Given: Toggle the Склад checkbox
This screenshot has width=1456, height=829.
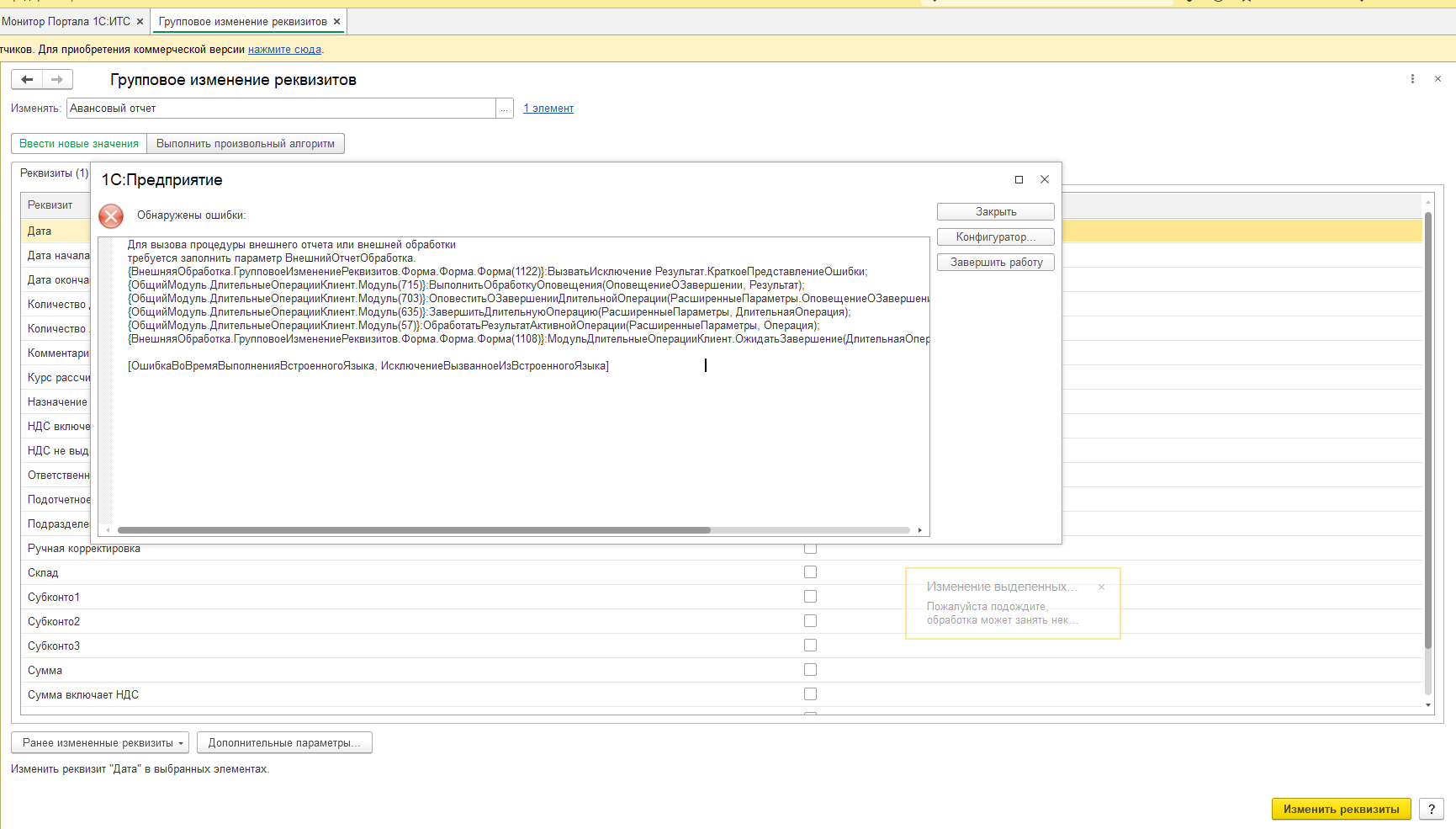Looking at the screenshot, I should click(810, 572).
